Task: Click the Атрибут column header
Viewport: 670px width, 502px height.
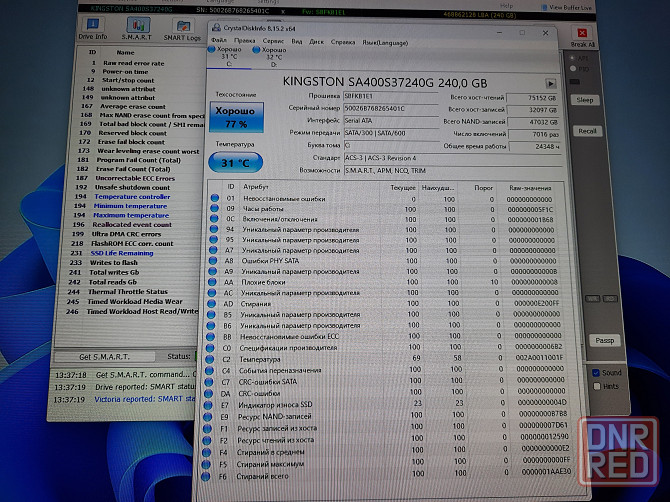Action: (x=256, y=187)
